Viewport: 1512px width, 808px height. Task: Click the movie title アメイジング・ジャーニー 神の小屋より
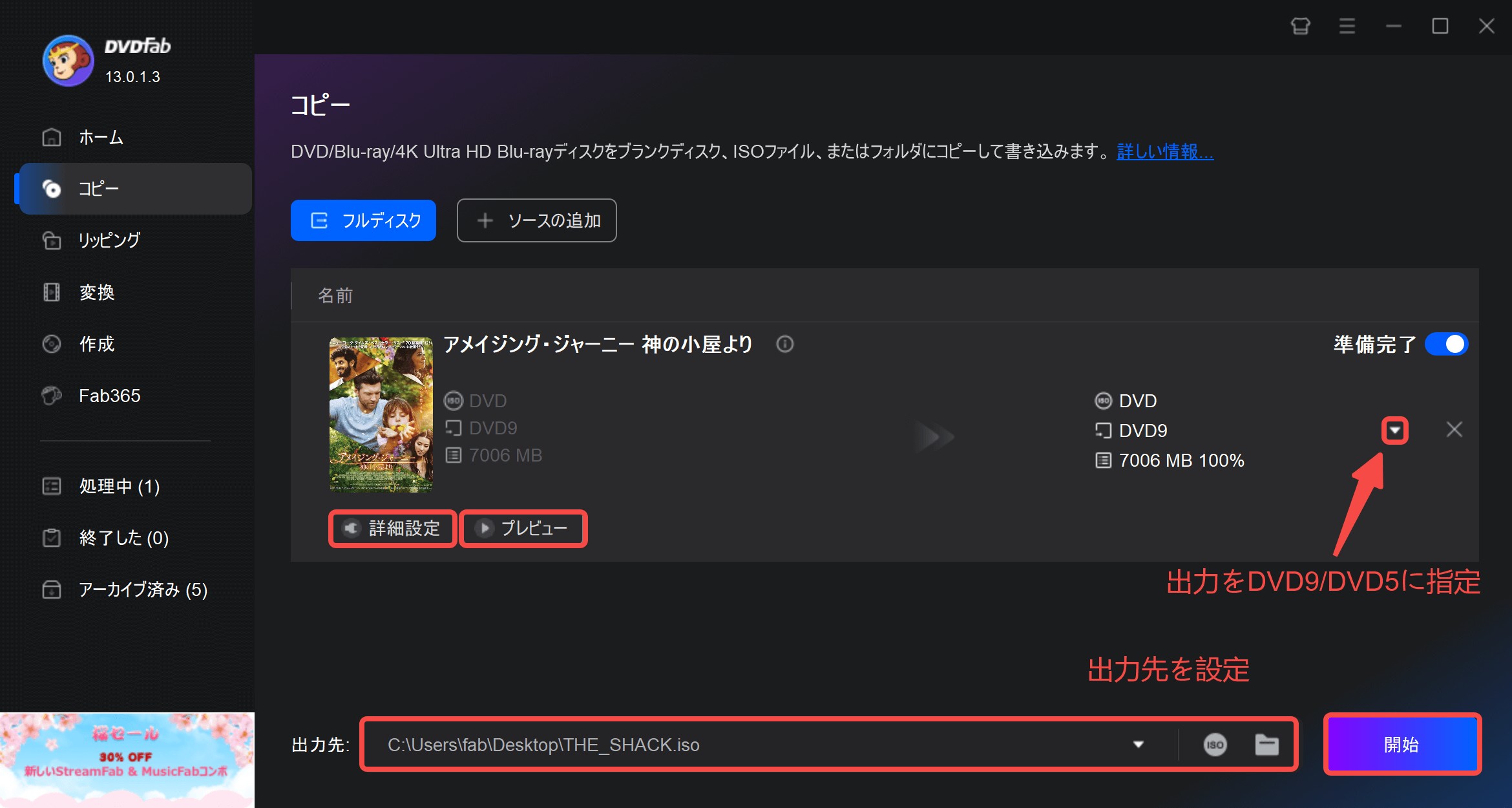coord(598,344)
